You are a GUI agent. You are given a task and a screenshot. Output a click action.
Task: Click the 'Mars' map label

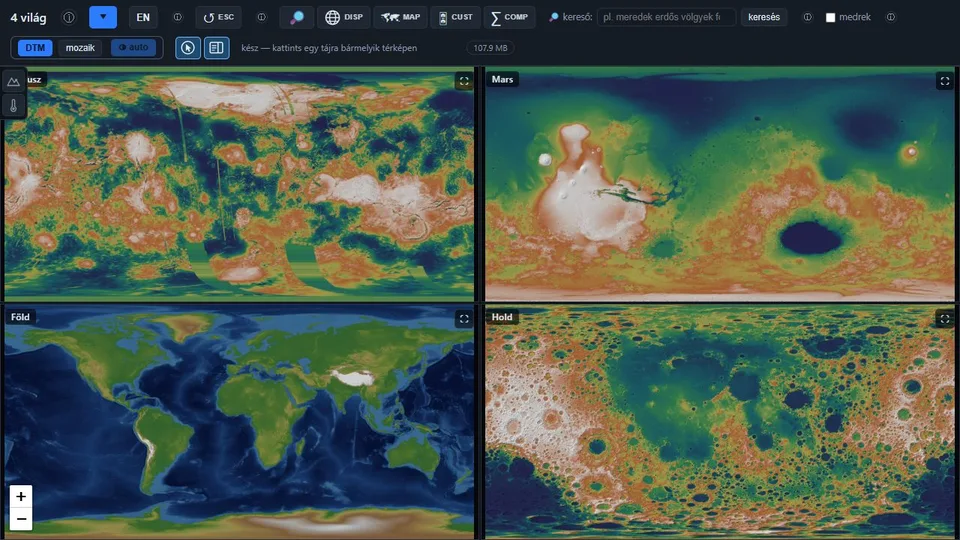pos(502,79)
